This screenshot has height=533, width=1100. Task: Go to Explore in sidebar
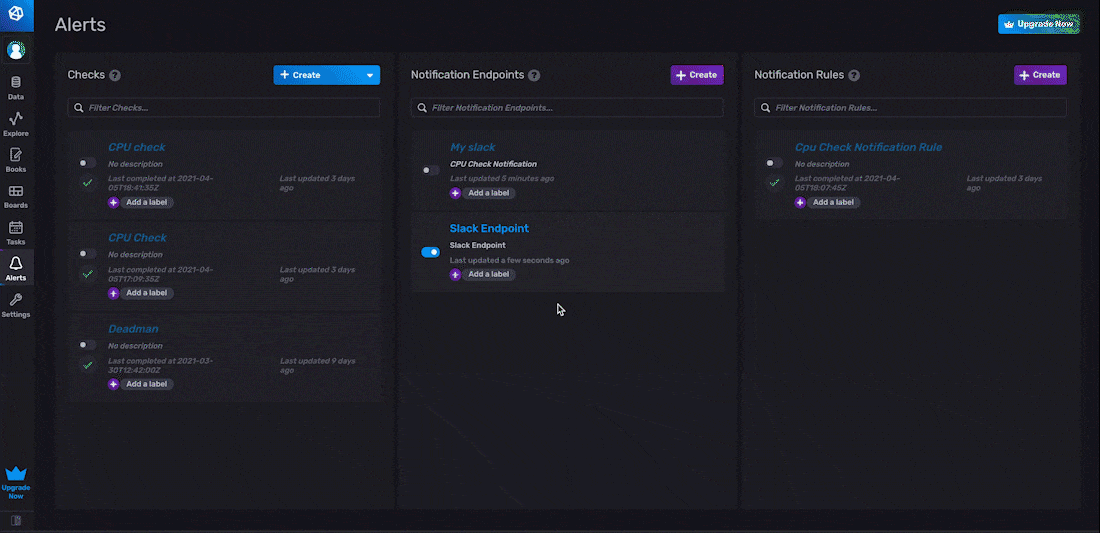click(15, 125)
